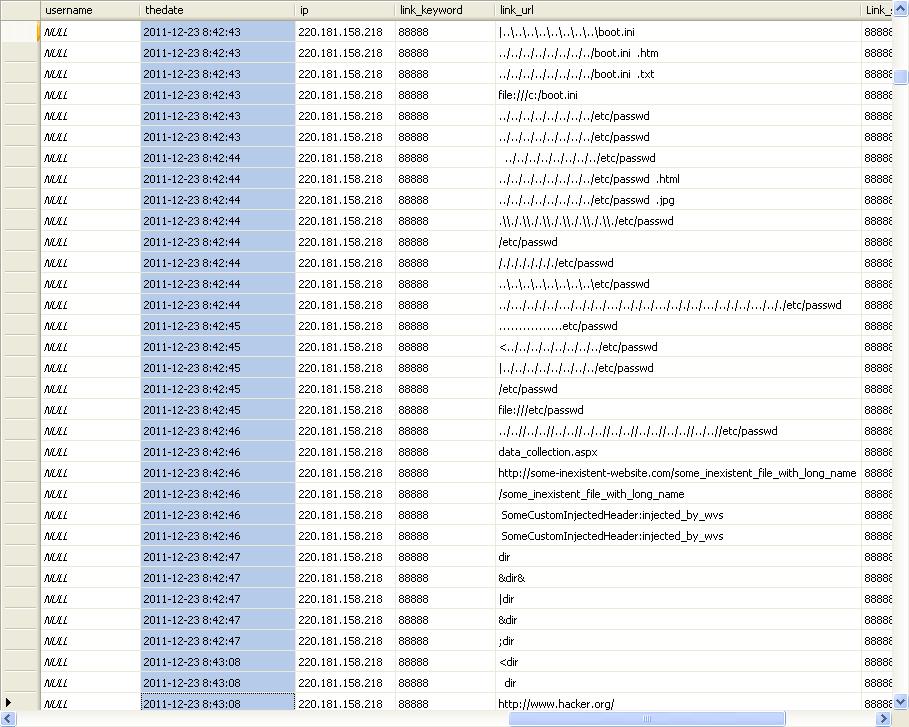
Task: Click the current-row arrow indicator in row header
Action: click(x=10, y=704)
